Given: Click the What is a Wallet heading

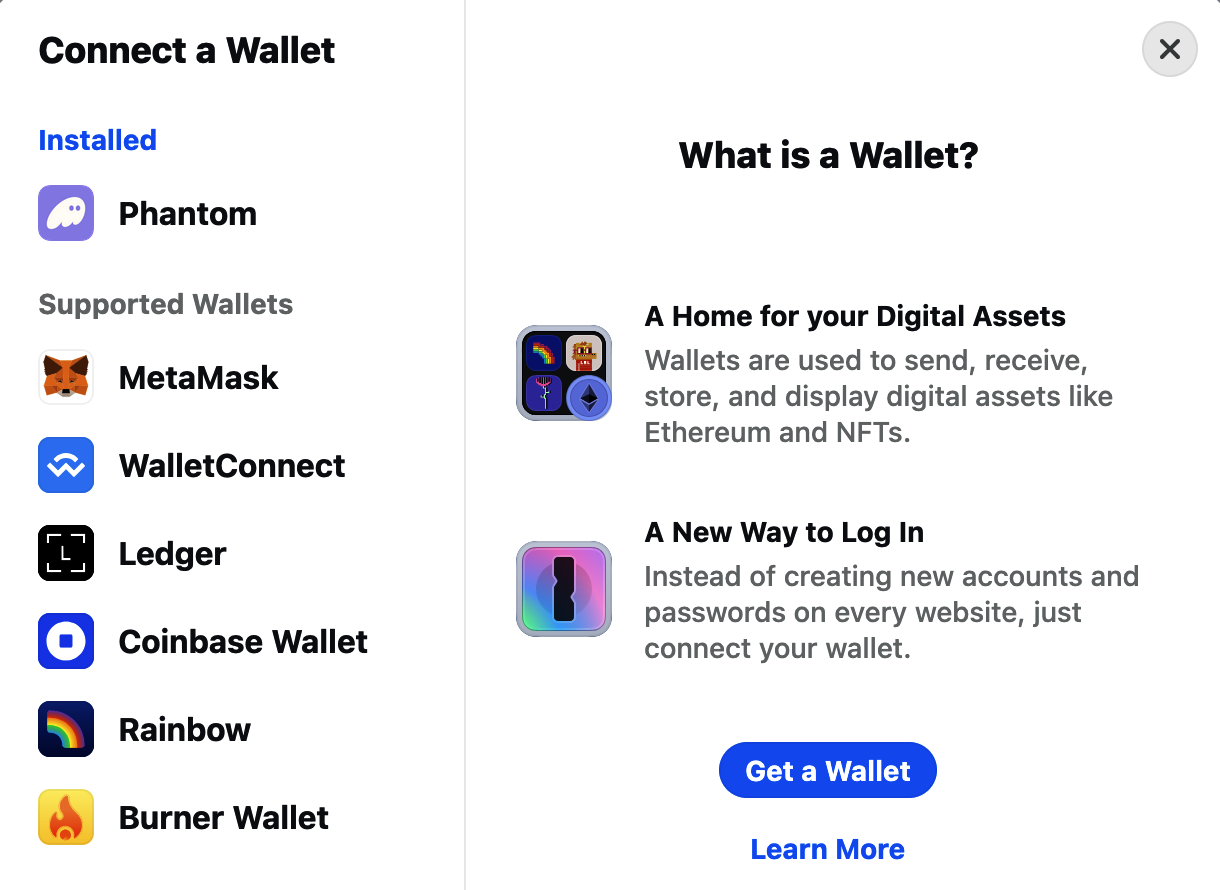Looking at the screenshot, I should pos(827,155).
